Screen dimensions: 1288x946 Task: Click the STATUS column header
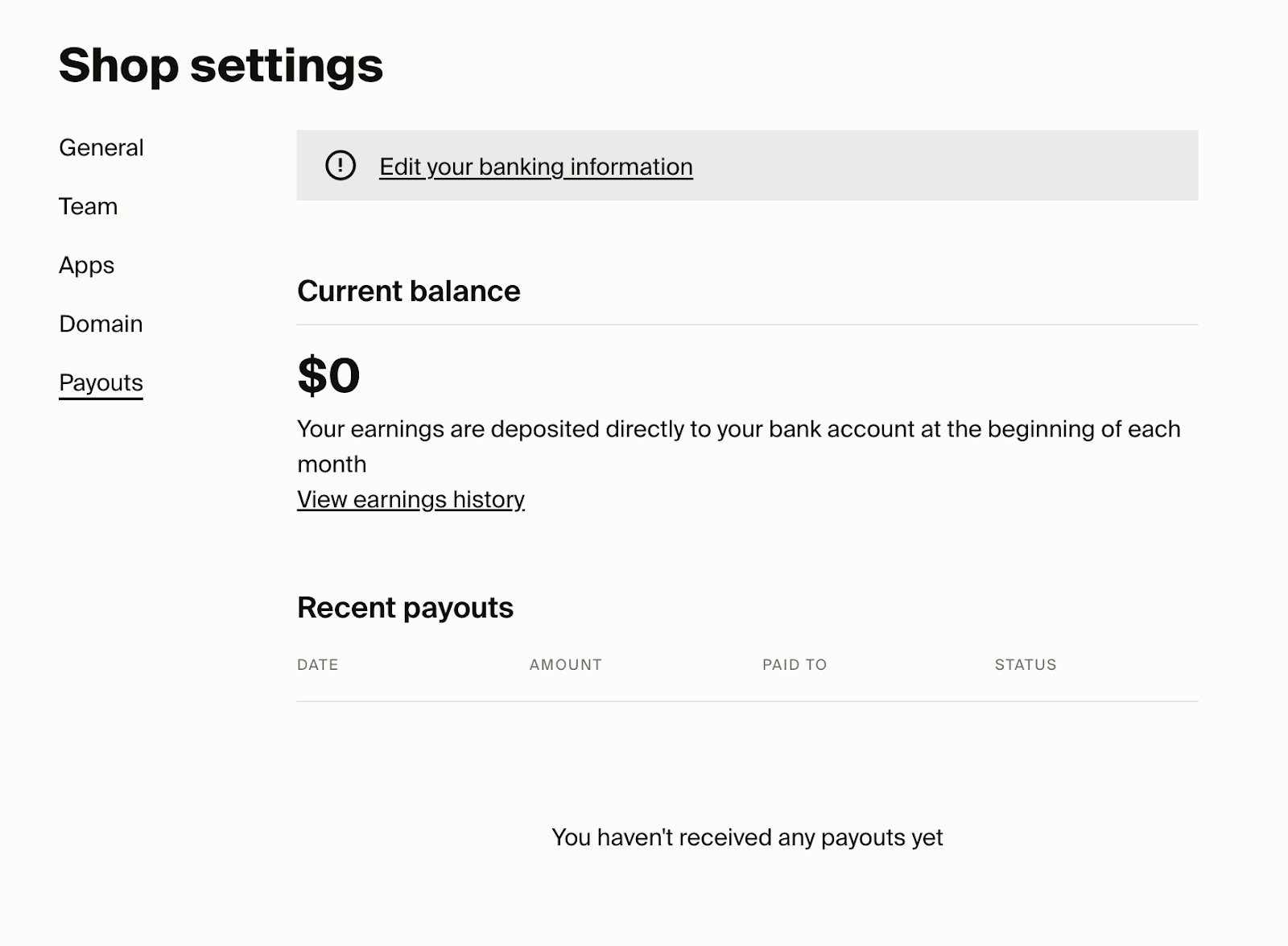click(x=1026, y=665)
